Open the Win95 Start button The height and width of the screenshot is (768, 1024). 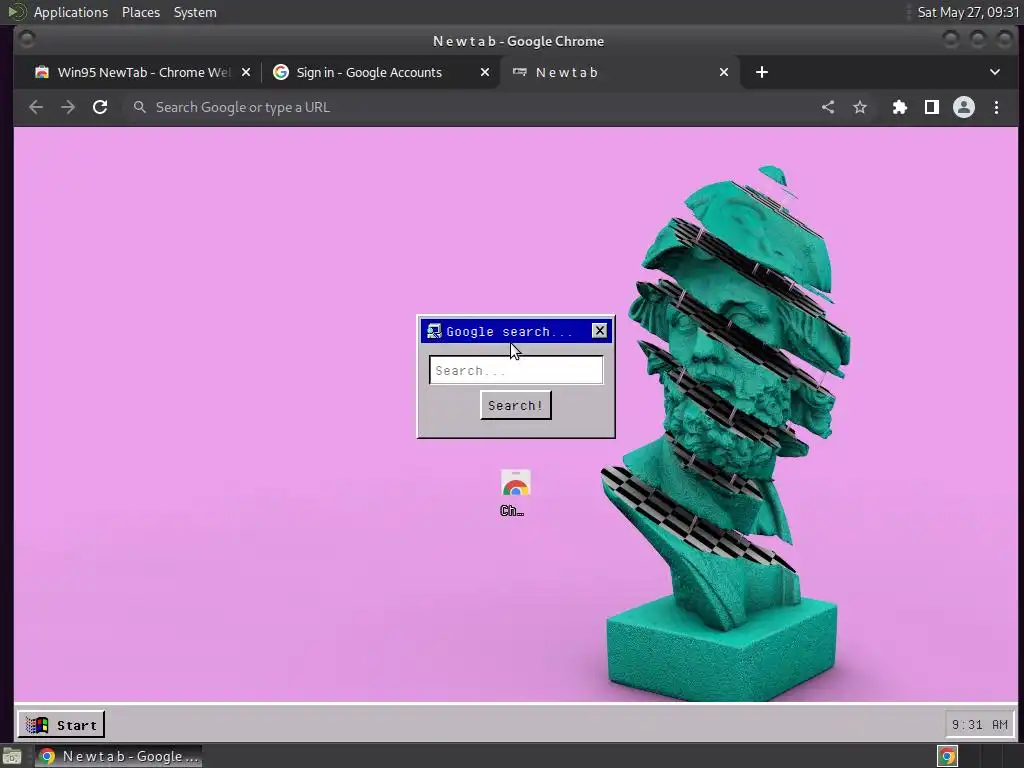[61, 724]
